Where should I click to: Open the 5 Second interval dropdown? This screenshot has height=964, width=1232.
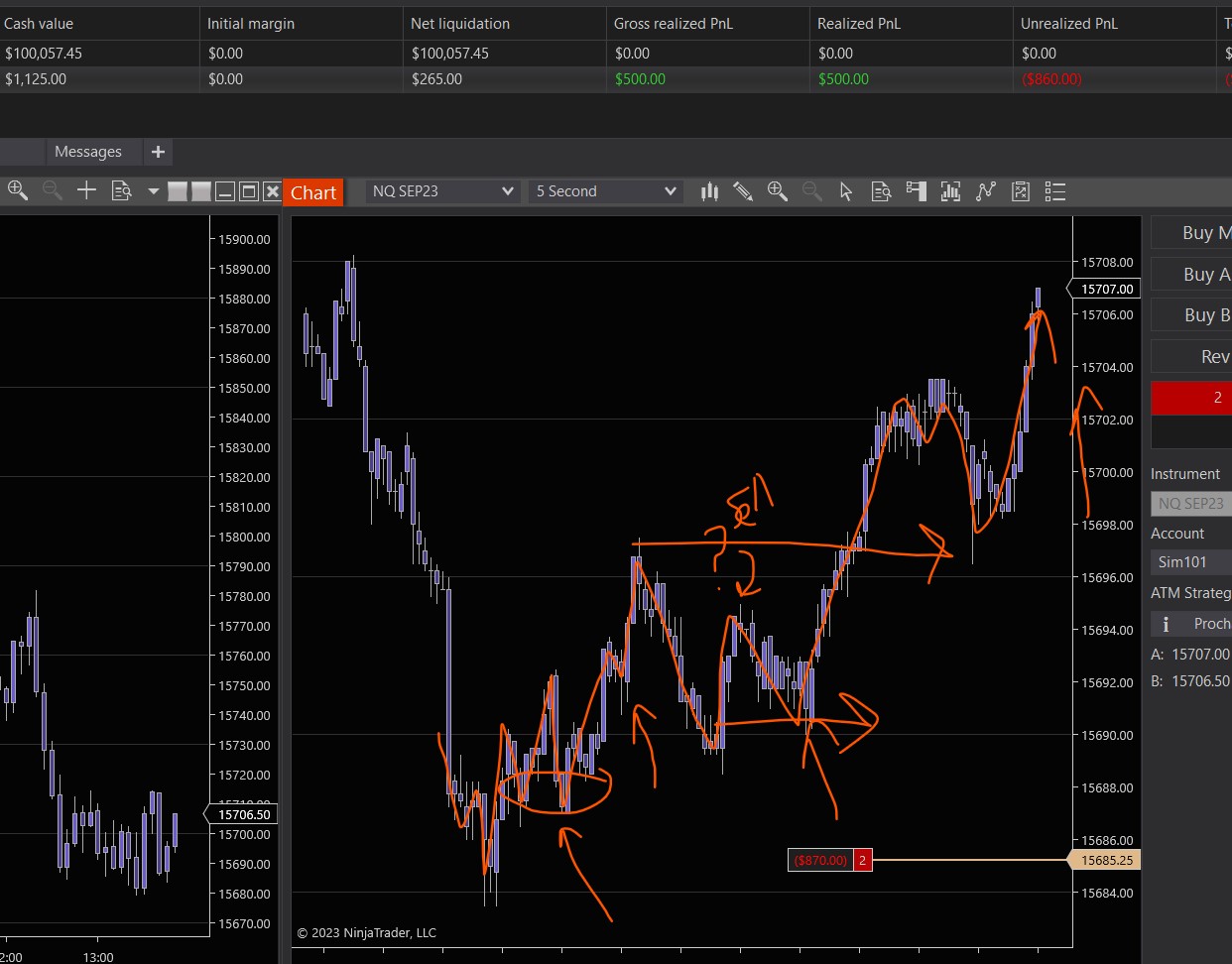606,191
